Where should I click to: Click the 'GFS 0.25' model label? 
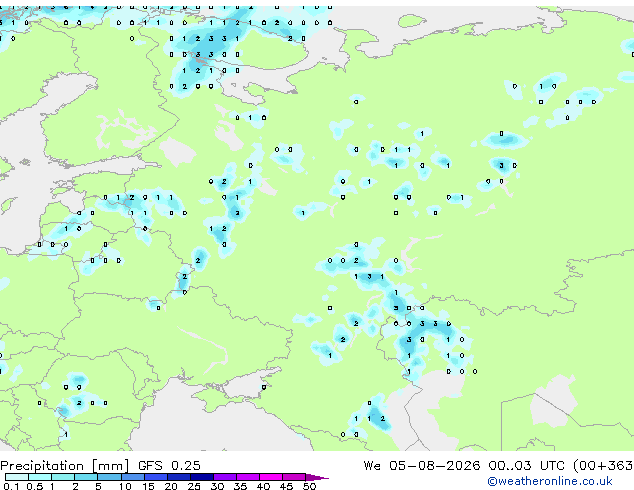pyautogui.click(x=169, y=466)
